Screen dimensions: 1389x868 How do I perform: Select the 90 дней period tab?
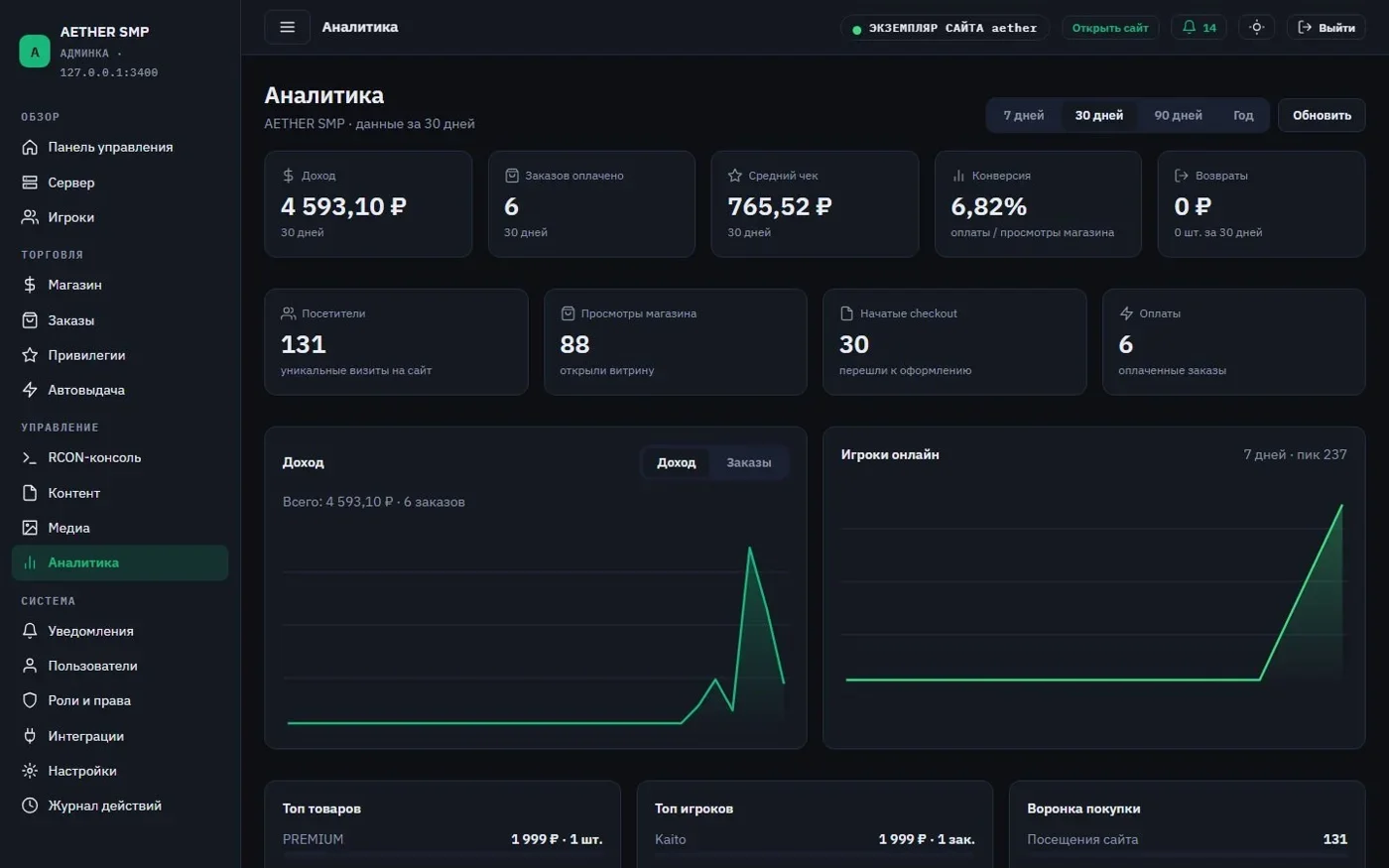click(1178, 115)
